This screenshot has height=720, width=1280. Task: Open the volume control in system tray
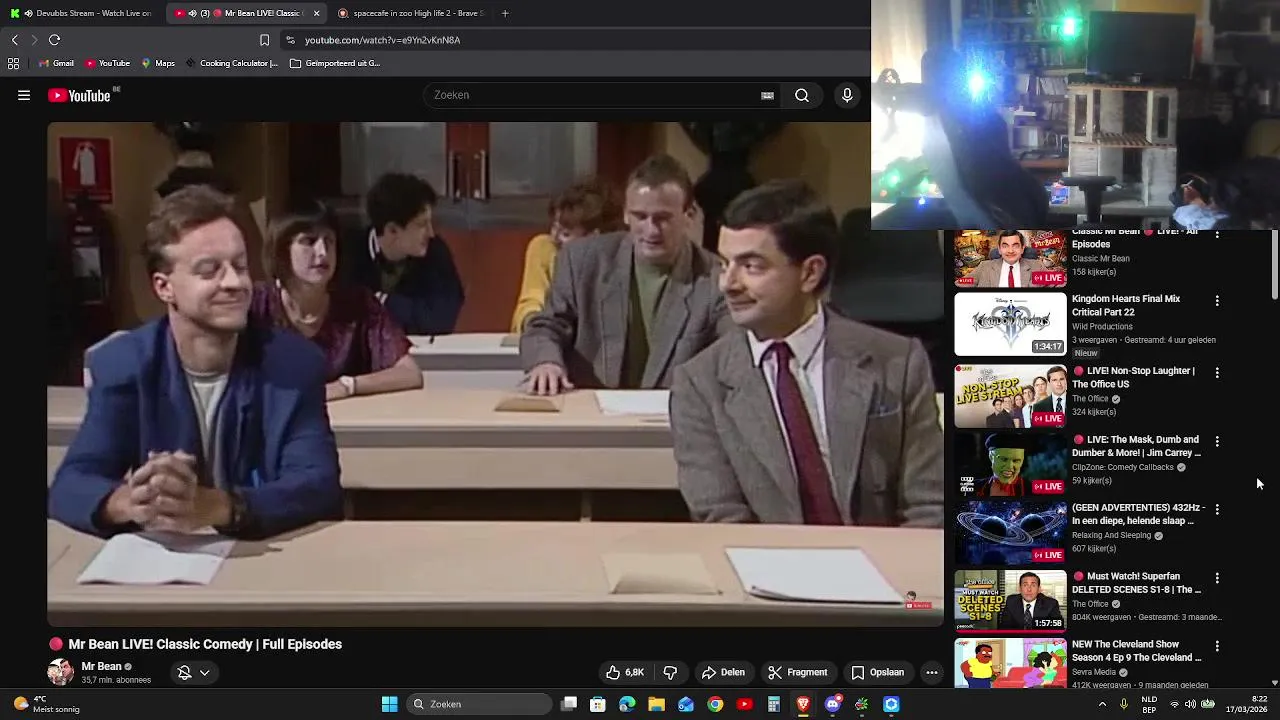pos(1190,704)
